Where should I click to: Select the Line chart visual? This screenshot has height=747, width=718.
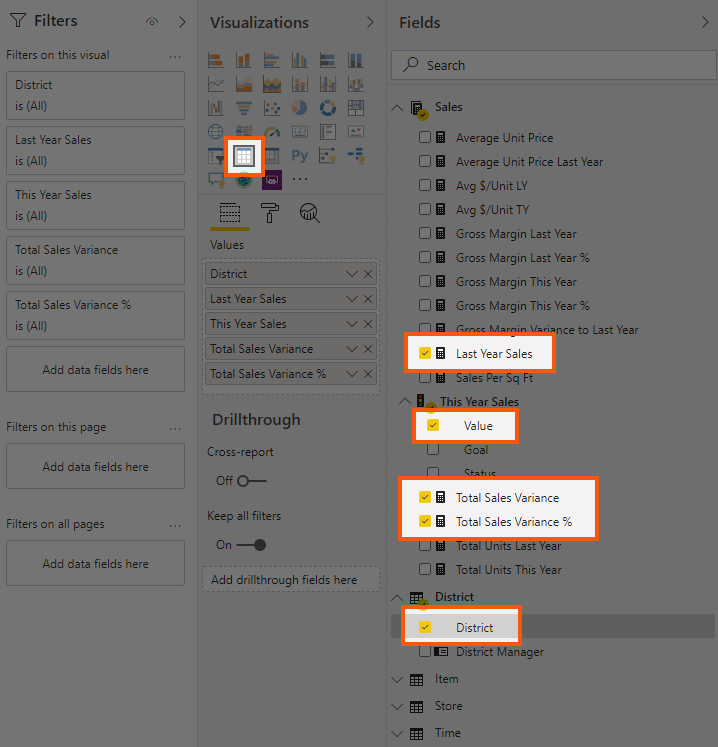tap(216, 84)
